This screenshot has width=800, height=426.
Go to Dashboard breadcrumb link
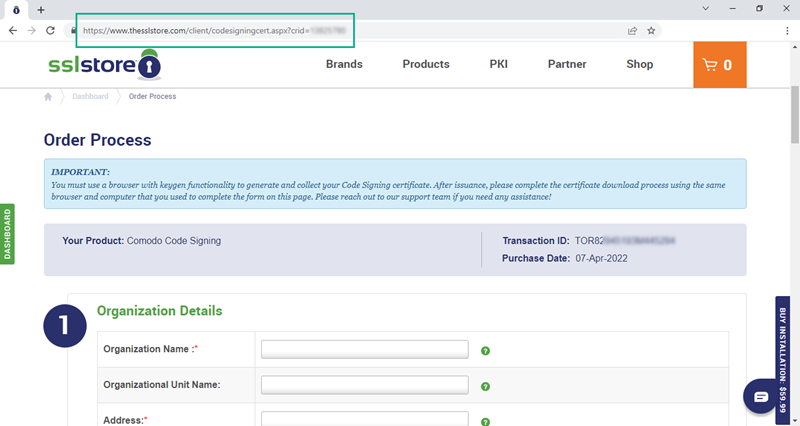(90, 96)
